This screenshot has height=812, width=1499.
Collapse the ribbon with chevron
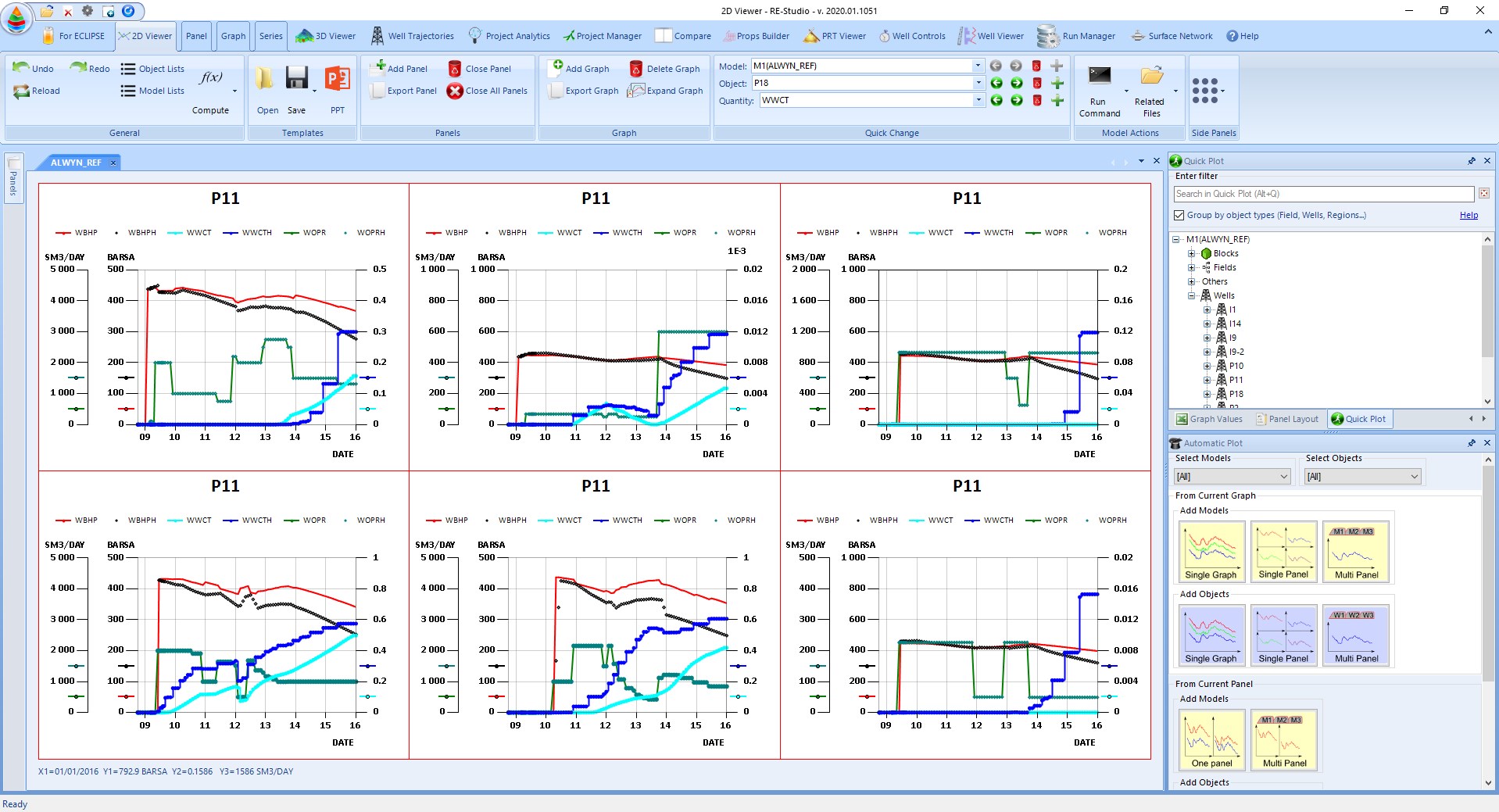point(1487,32)
